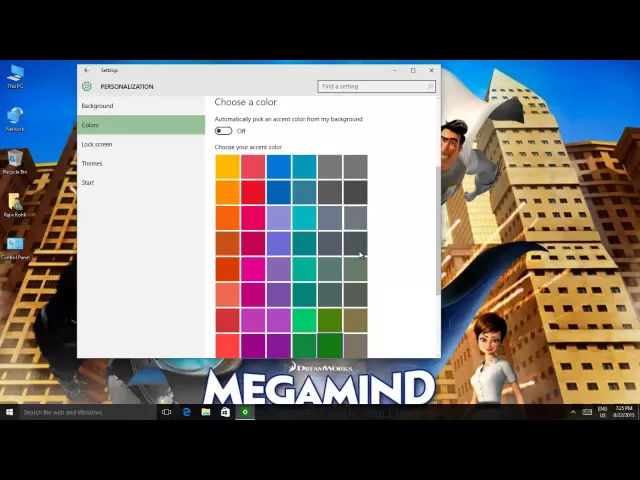Select the bright green swatch beside the olive green one
Screen dimensions: 640x480
pyautogui.click(x=304, y=320)
